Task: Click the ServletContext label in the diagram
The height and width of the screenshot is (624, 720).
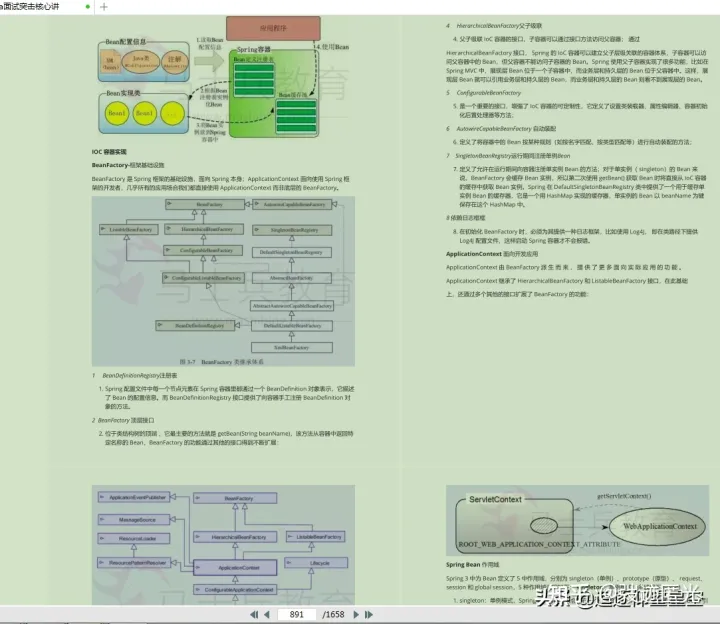Action: (x=495, y=500)
